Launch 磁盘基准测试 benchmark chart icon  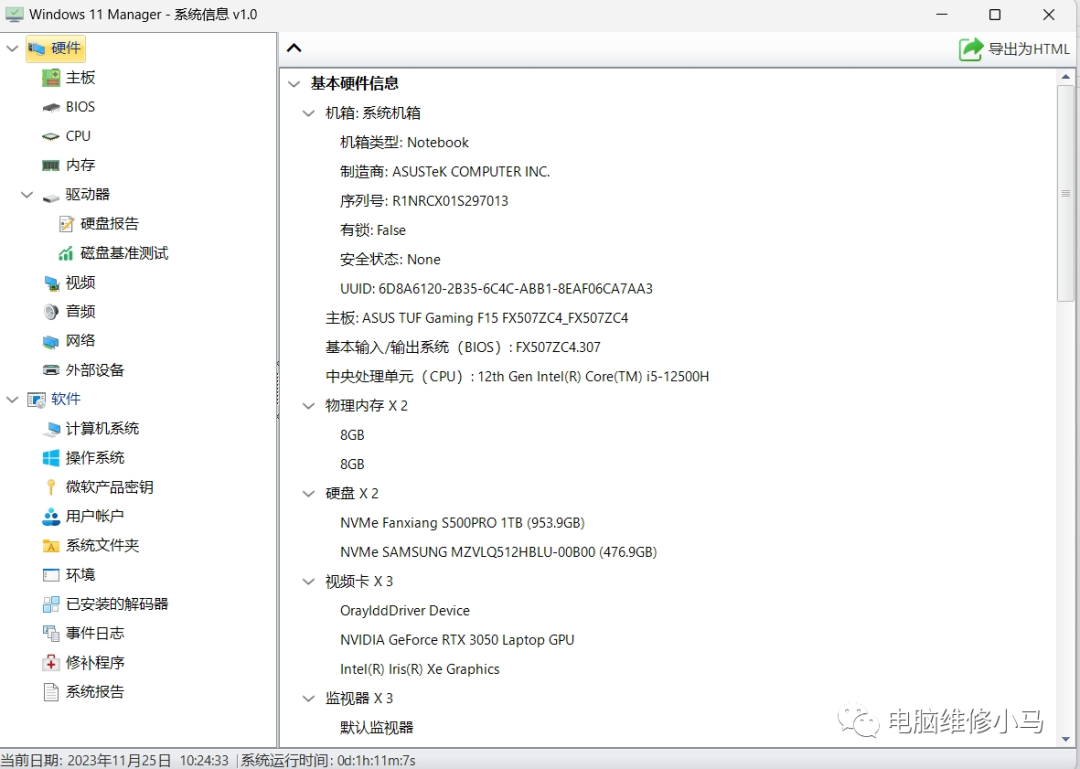tap(66, 254)
